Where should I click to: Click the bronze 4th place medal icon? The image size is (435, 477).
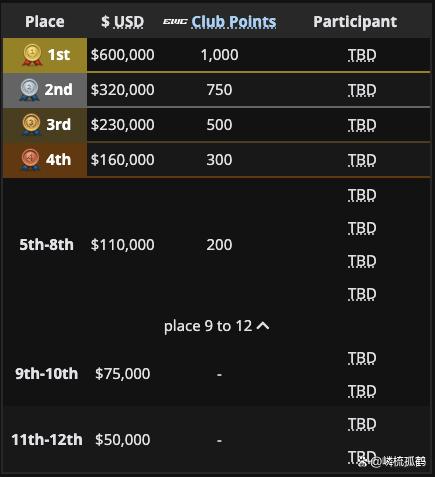tap(30, 160)
